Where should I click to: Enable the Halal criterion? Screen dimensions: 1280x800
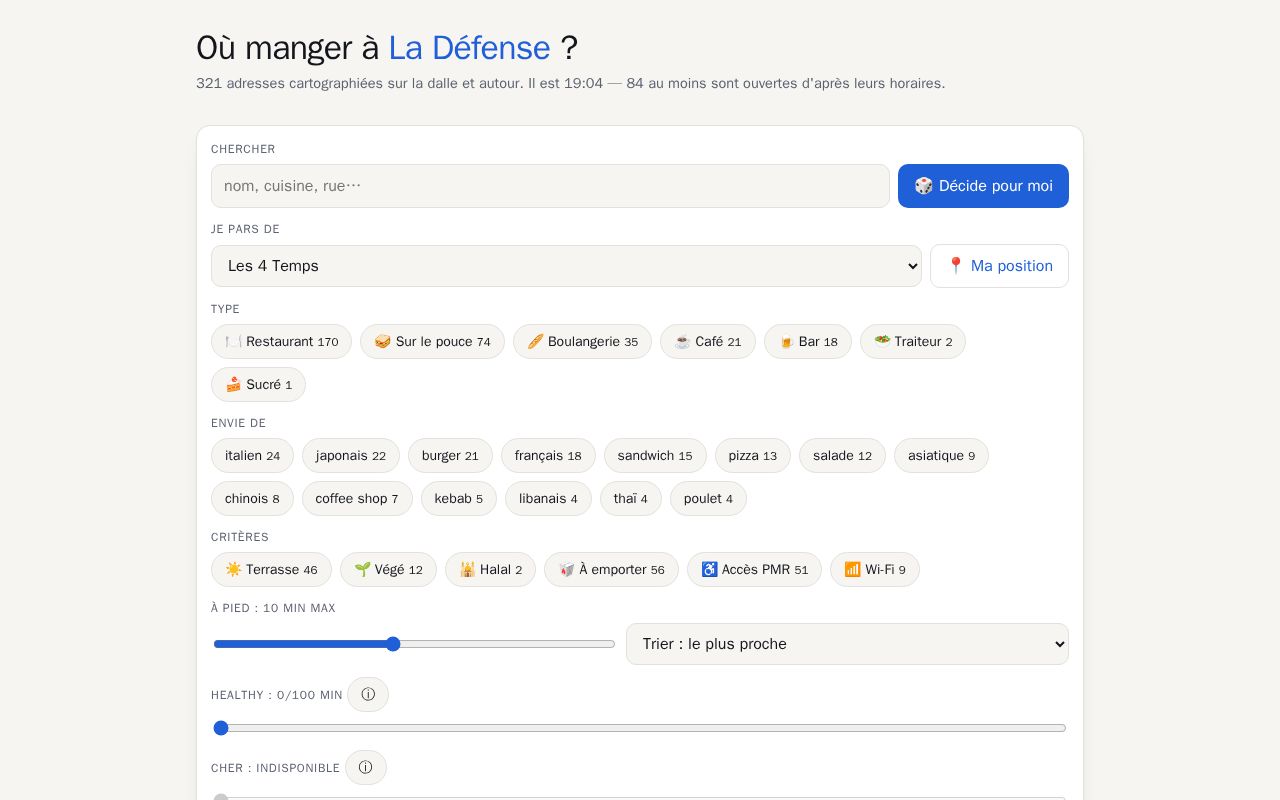click(x=490, y=570)
